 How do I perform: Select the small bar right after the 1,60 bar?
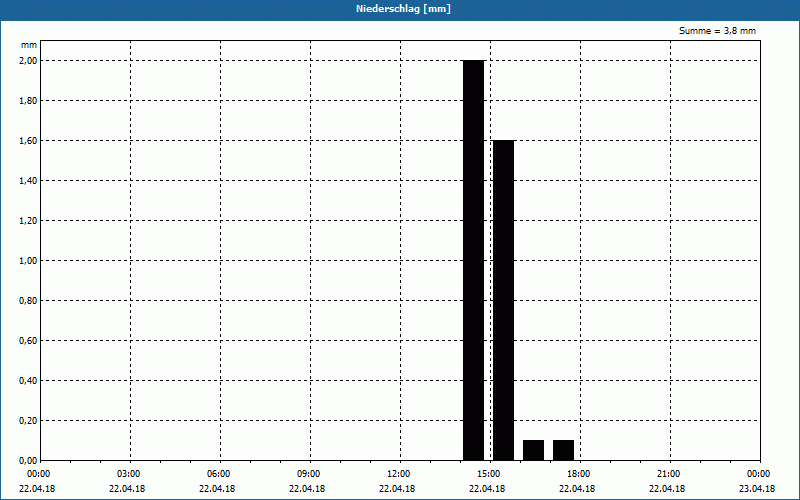(533, 450)
